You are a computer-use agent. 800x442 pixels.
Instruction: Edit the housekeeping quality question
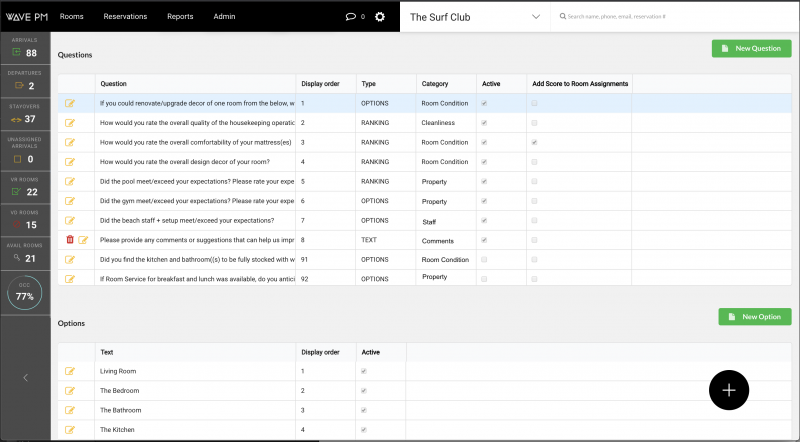[70, 123]
